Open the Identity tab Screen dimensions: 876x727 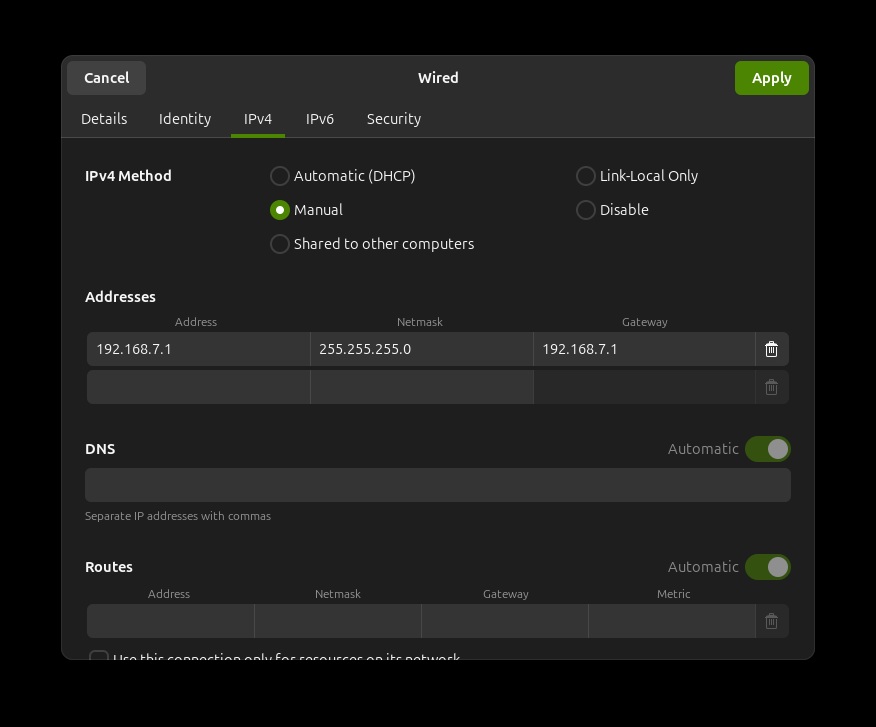click(184, 119)
